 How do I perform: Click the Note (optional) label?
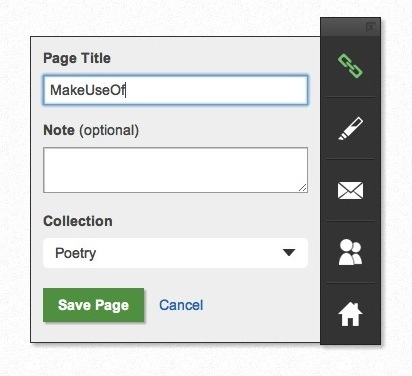[91, 130]
